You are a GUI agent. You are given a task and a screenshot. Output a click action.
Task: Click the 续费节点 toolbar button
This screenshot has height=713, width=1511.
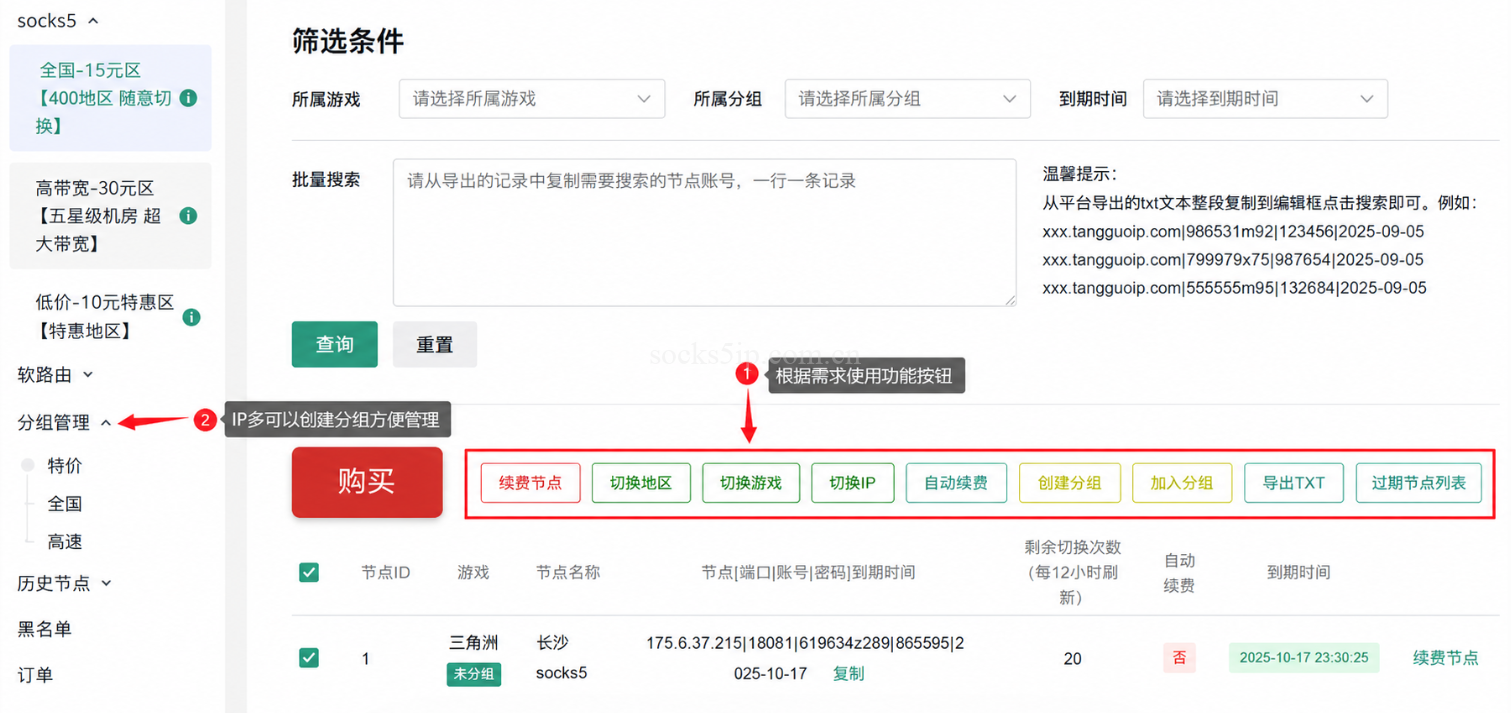531,483
